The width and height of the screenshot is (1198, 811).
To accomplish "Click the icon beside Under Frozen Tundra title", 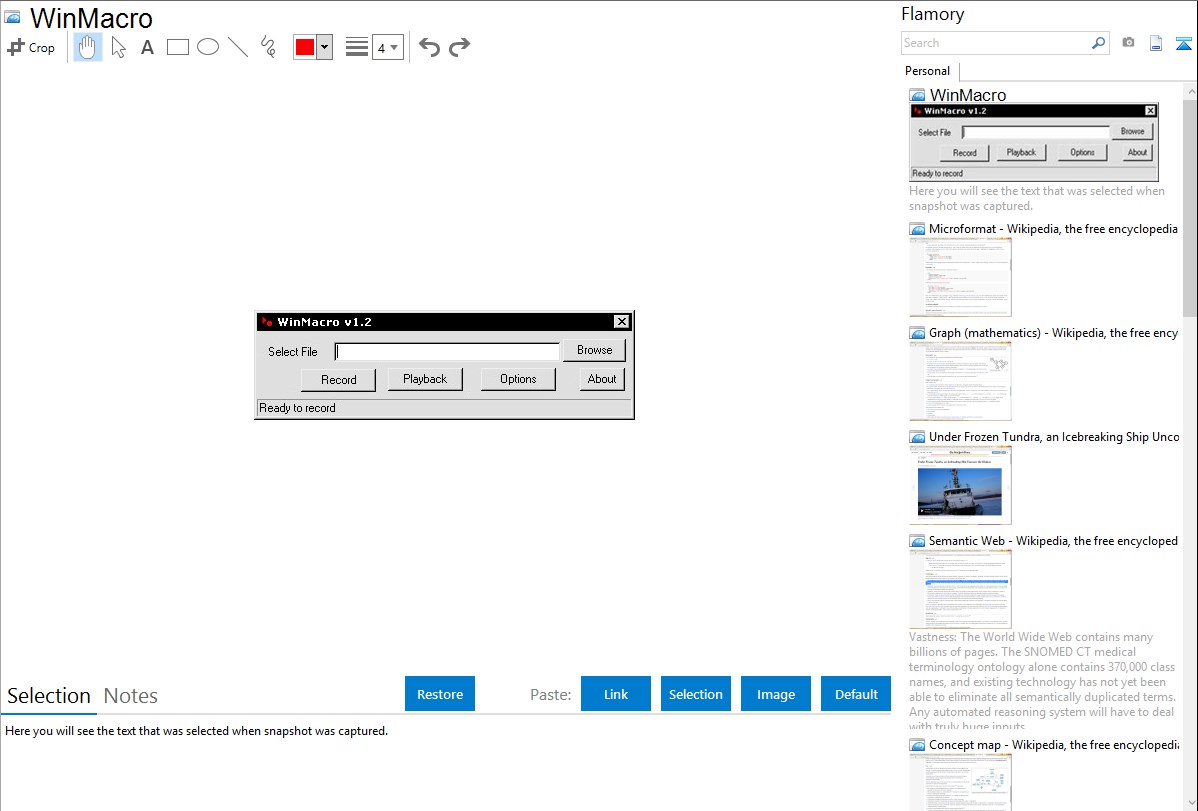I will (x=918, y=437).
